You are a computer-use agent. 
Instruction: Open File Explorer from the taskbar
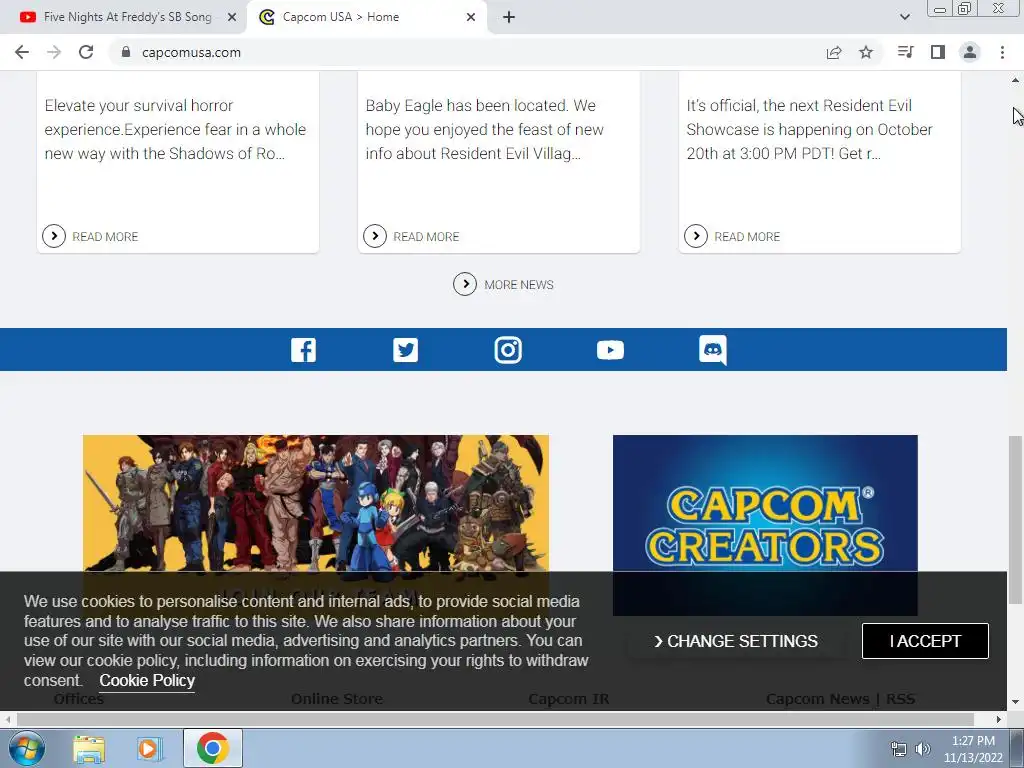click(89, 748)
